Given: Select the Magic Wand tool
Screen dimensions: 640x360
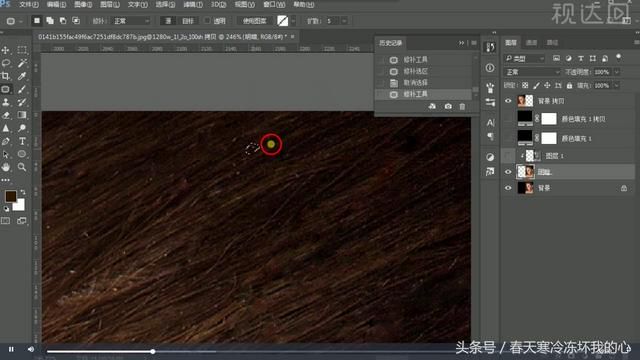Looking at the screenshot, I should [x=22, y=63].
